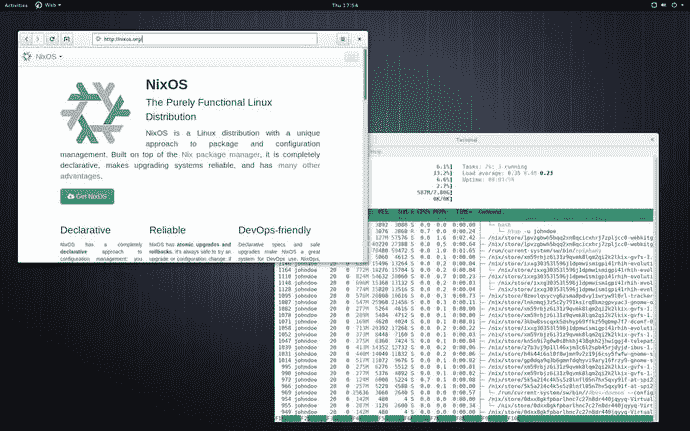
Task: Click the bookmark icon beside reload button
Action: tap(66, 39)
